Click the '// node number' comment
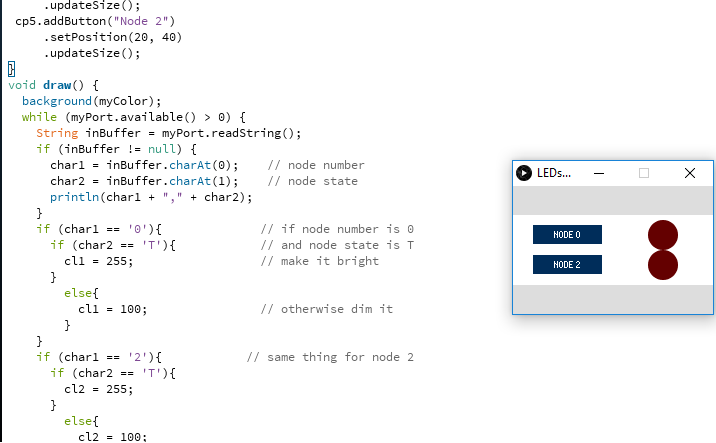Image resolution: width=716 pixels, height=443 pixels. click(x=316, y=165)
